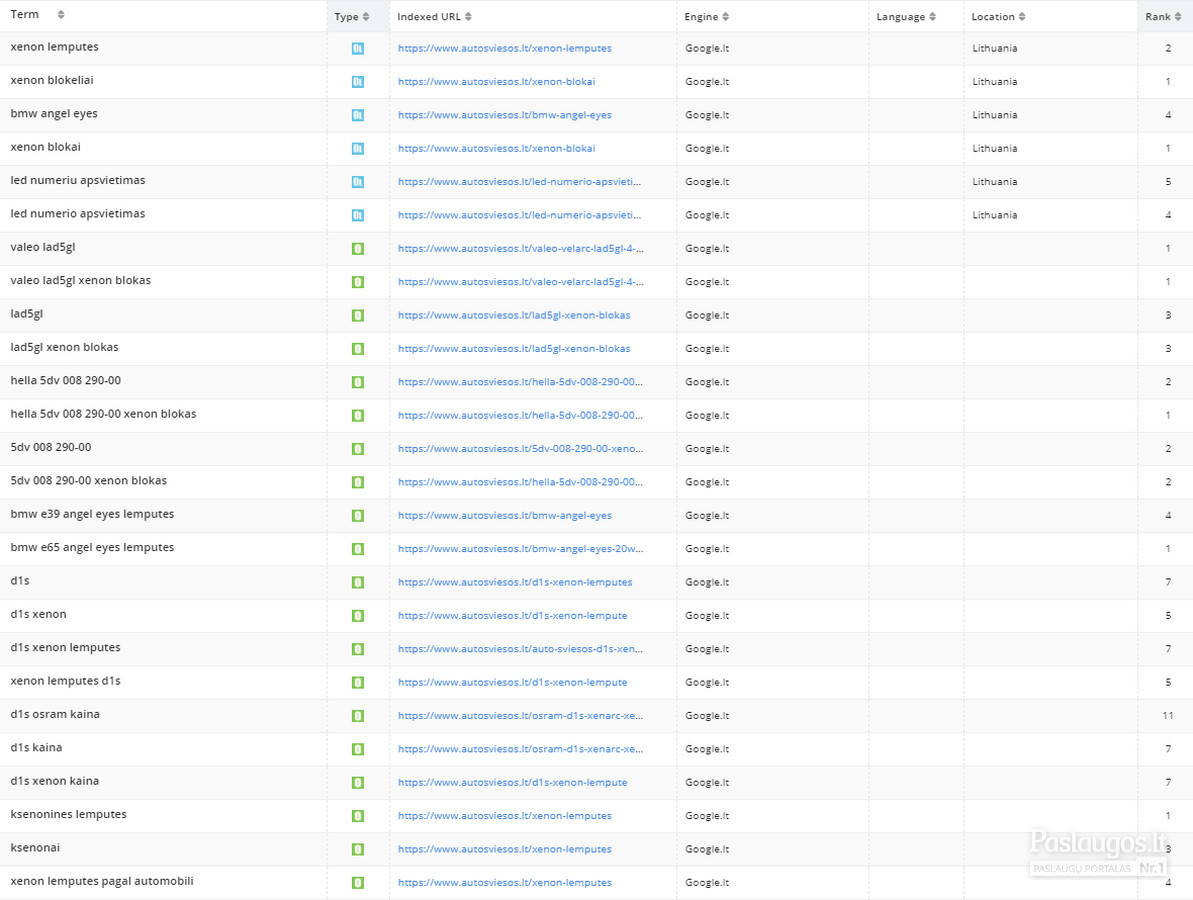Screen dimensions: 1193x900
Task: Open xenon-blokai URL in xenon blokeliai row
Action: pyautogui.click(x=496, y=81)
